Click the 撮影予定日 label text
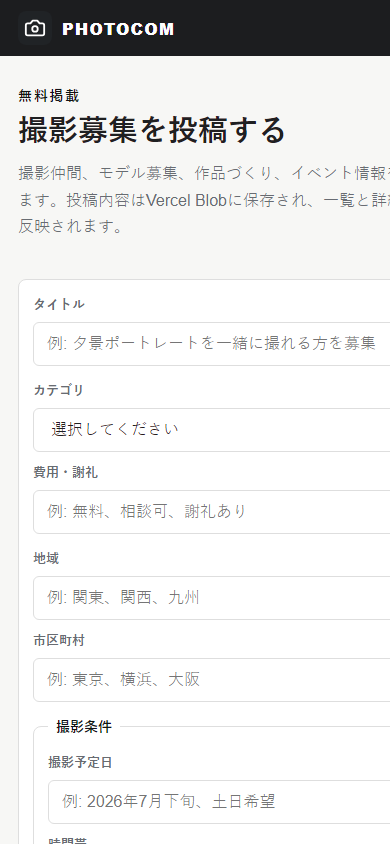Screen dimensions: 390x844 coord(80,762)
